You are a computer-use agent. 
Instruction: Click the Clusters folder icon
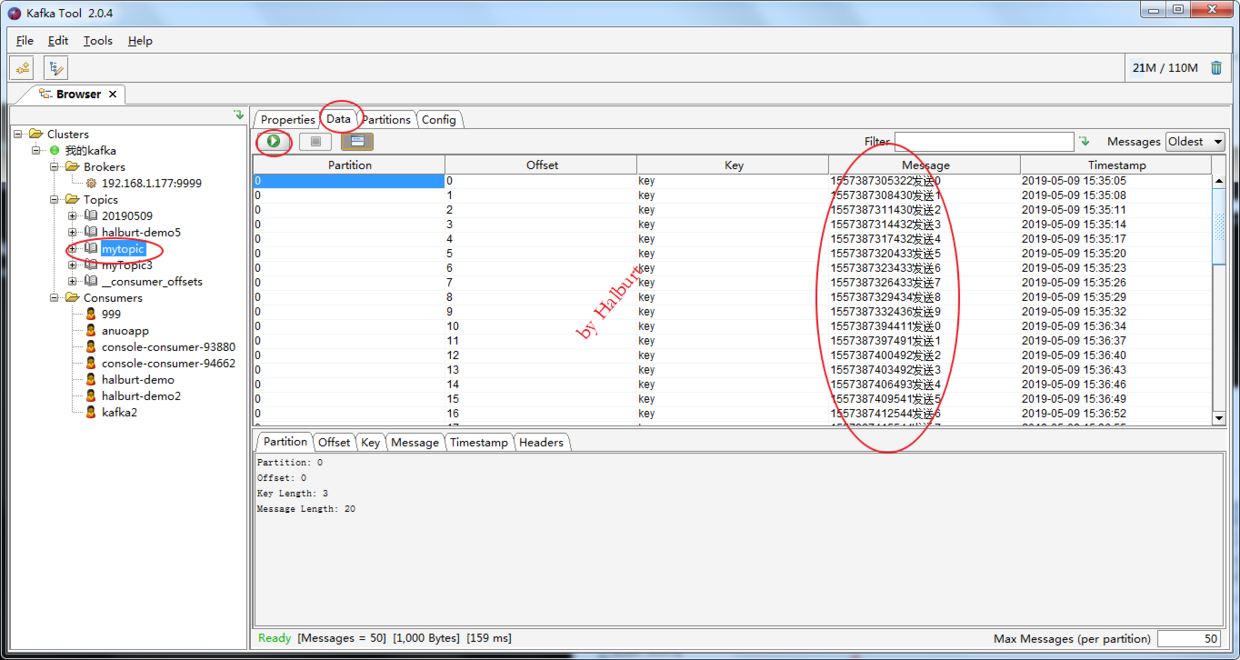36,134
